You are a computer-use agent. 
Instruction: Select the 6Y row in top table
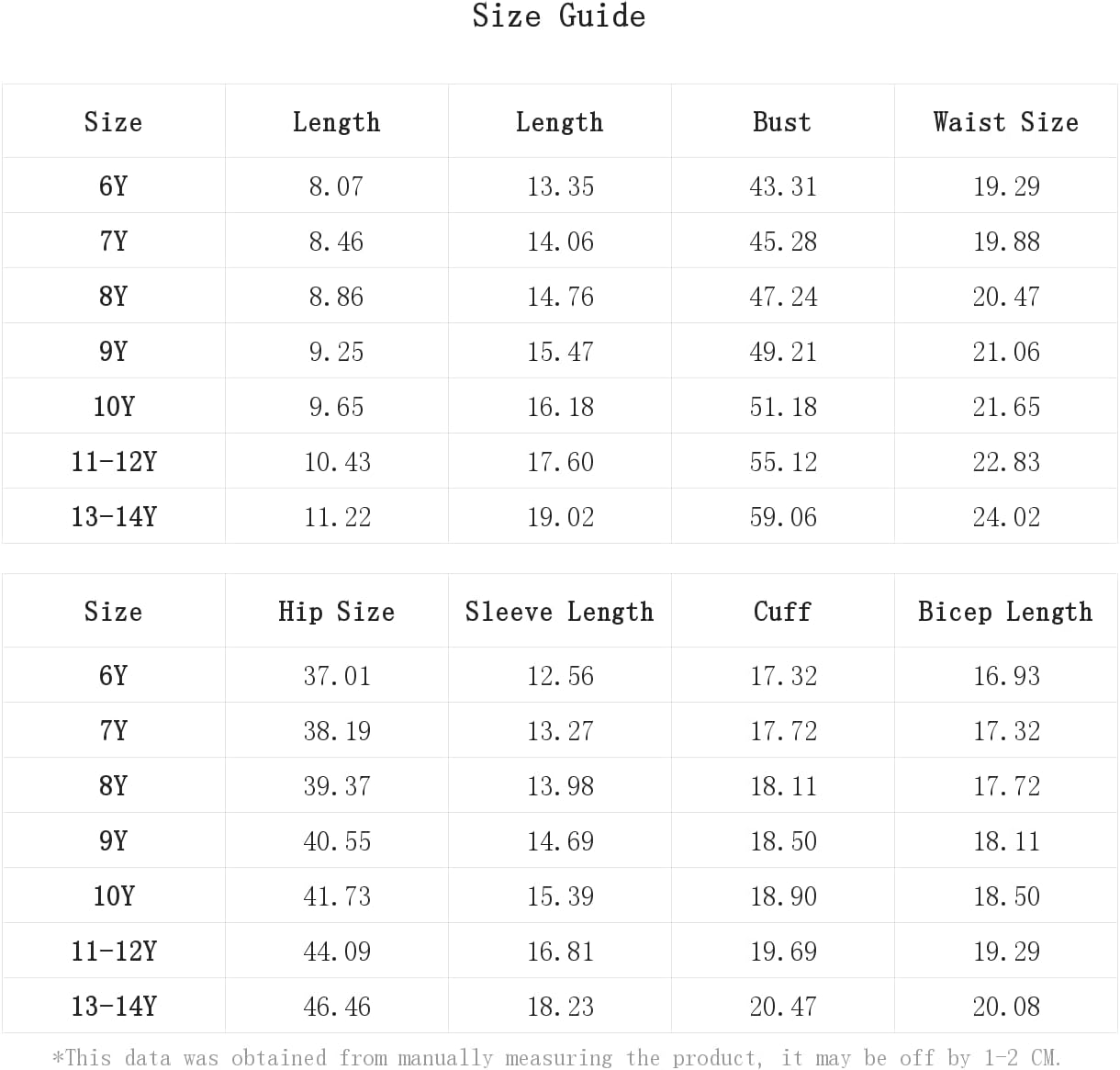(559, 186)
